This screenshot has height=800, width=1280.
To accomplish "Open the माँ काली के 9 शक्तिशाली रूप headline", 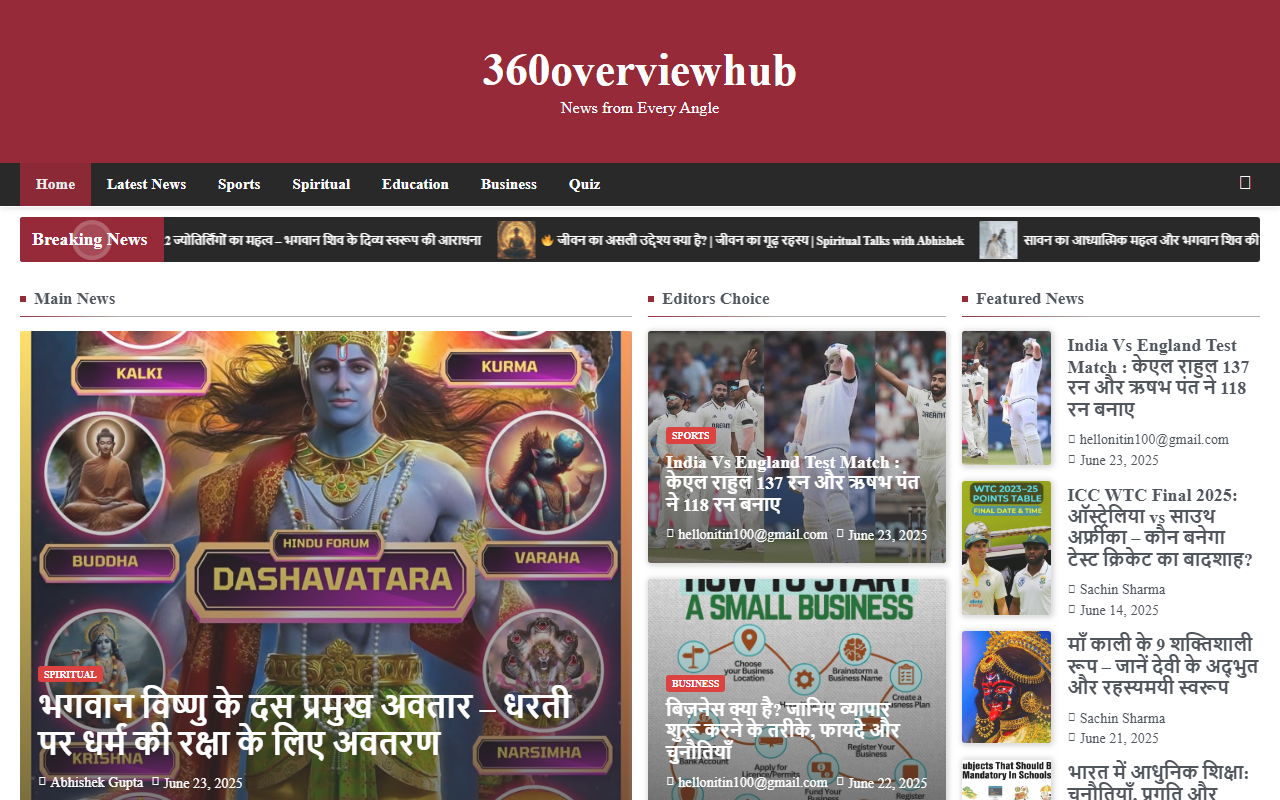I will 1162,665.
